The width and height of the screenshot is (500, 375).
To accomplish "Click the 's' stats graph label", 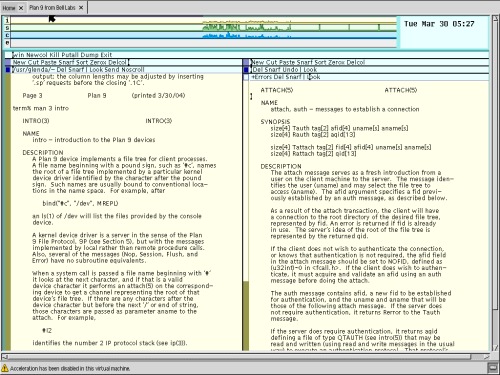I will coord(7,28).
